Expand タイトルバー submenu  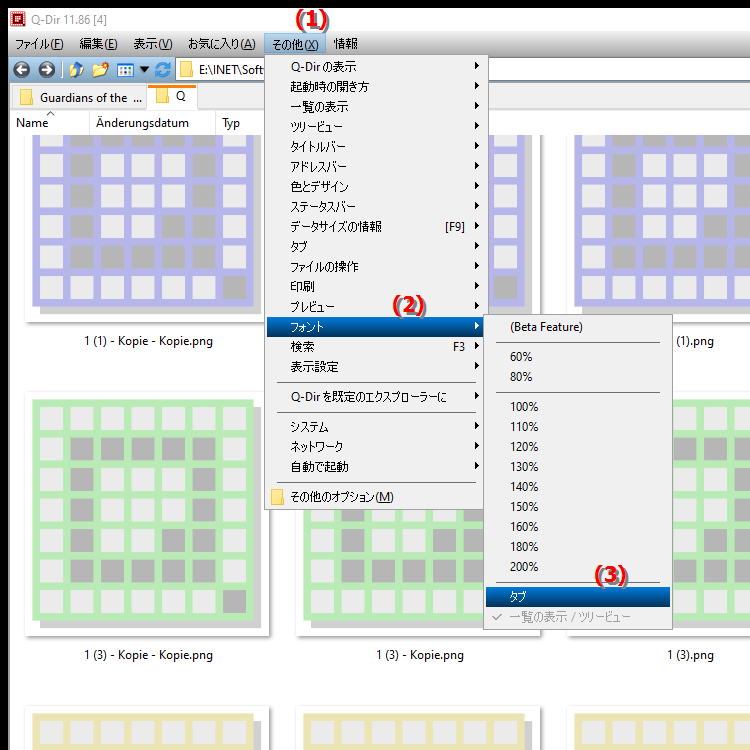pyautogui.click(x=375, y=146)
